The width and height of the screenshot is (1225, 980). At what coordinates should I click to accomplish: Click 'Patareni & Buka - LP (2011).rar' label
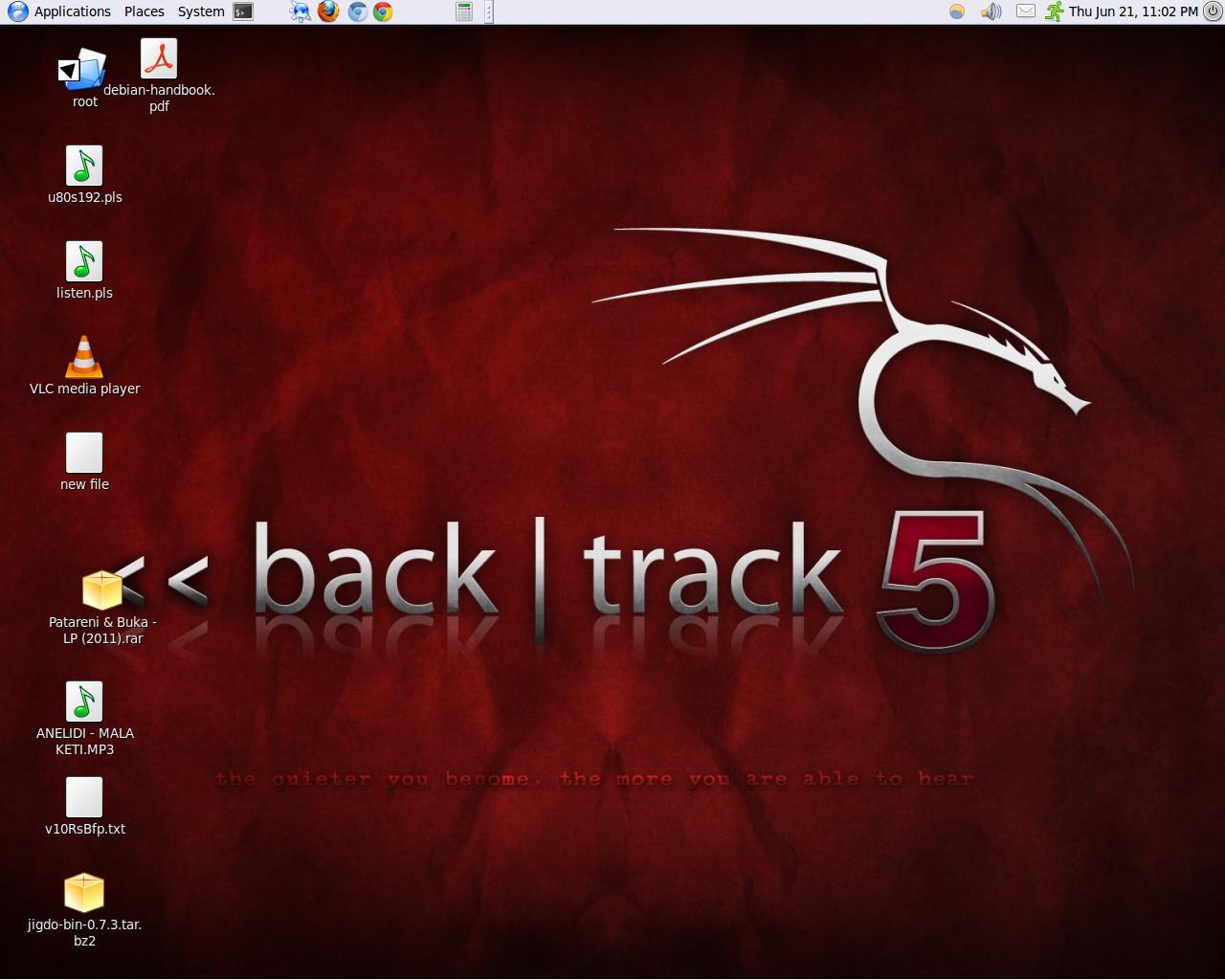102,630
